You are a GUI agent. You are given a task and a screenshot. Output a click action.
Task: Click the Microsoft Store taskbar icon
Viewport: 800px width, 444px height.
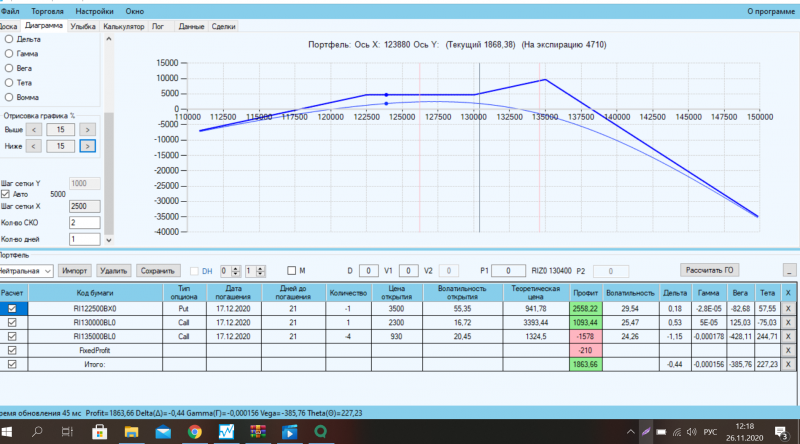tap(99, 432)
